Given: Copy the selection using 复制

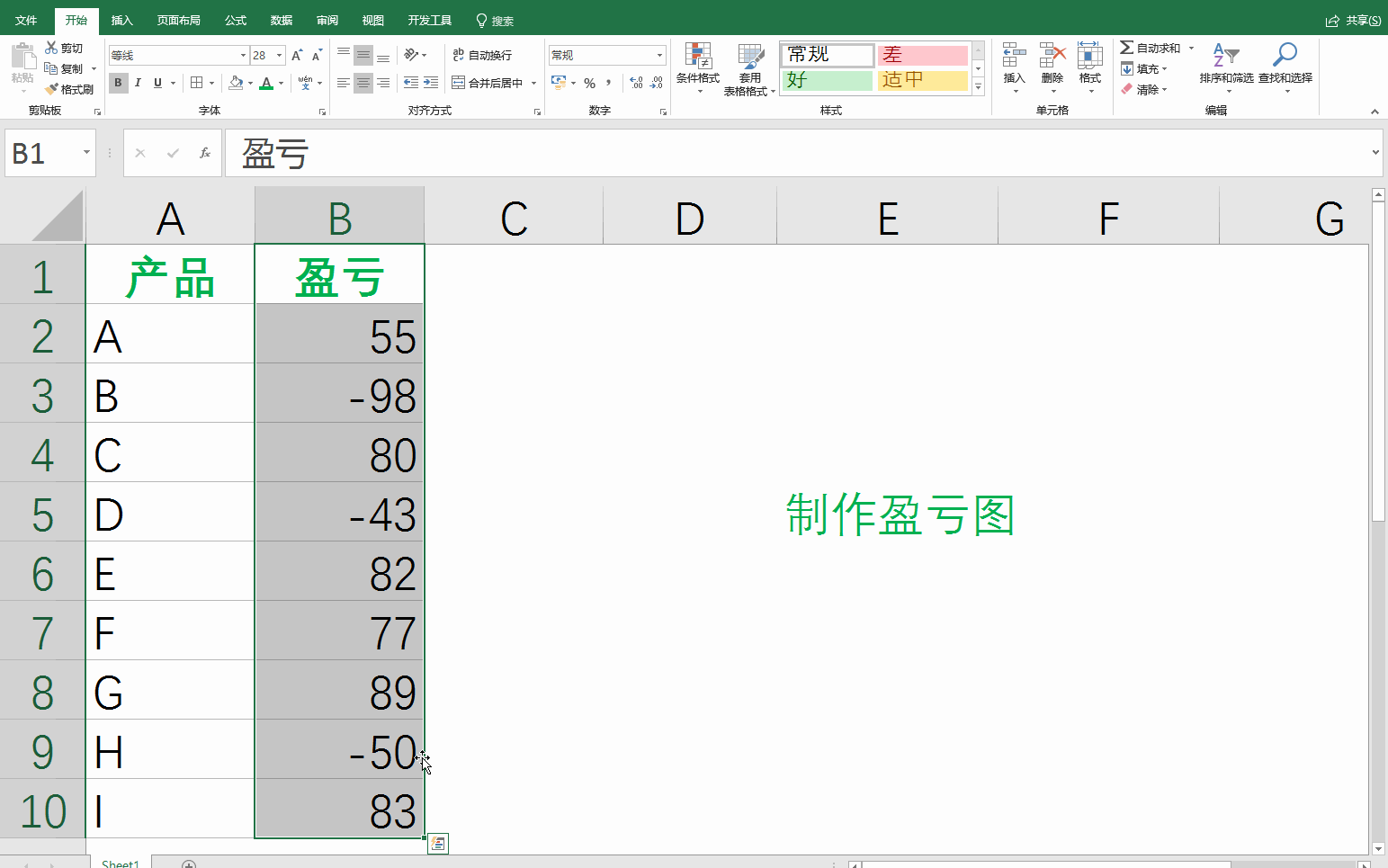Looking at the screenshot, I should 64,68.
